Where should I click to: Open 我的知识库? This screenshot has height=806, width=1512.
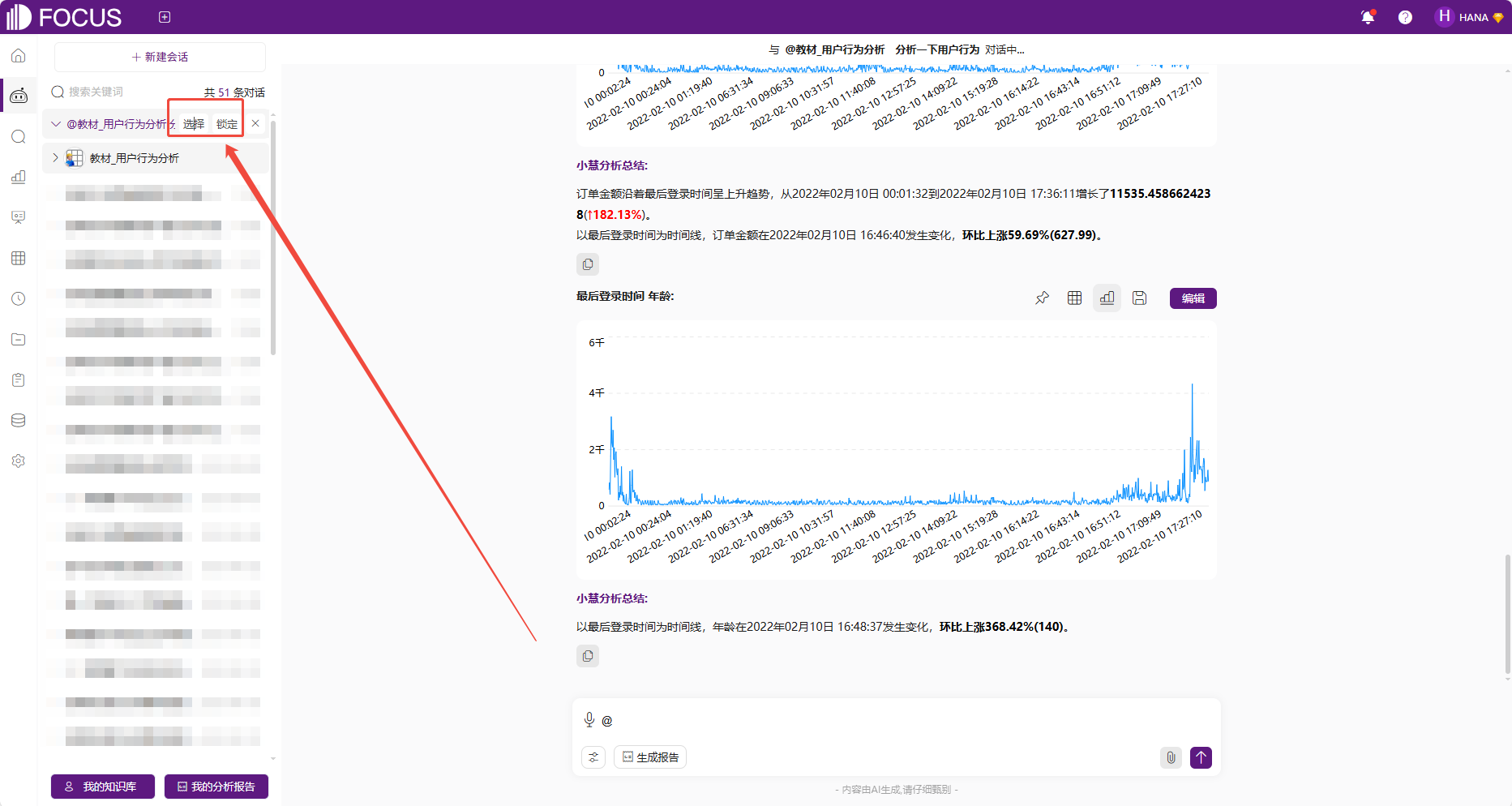pyautogui.click(x=103, y=787)
